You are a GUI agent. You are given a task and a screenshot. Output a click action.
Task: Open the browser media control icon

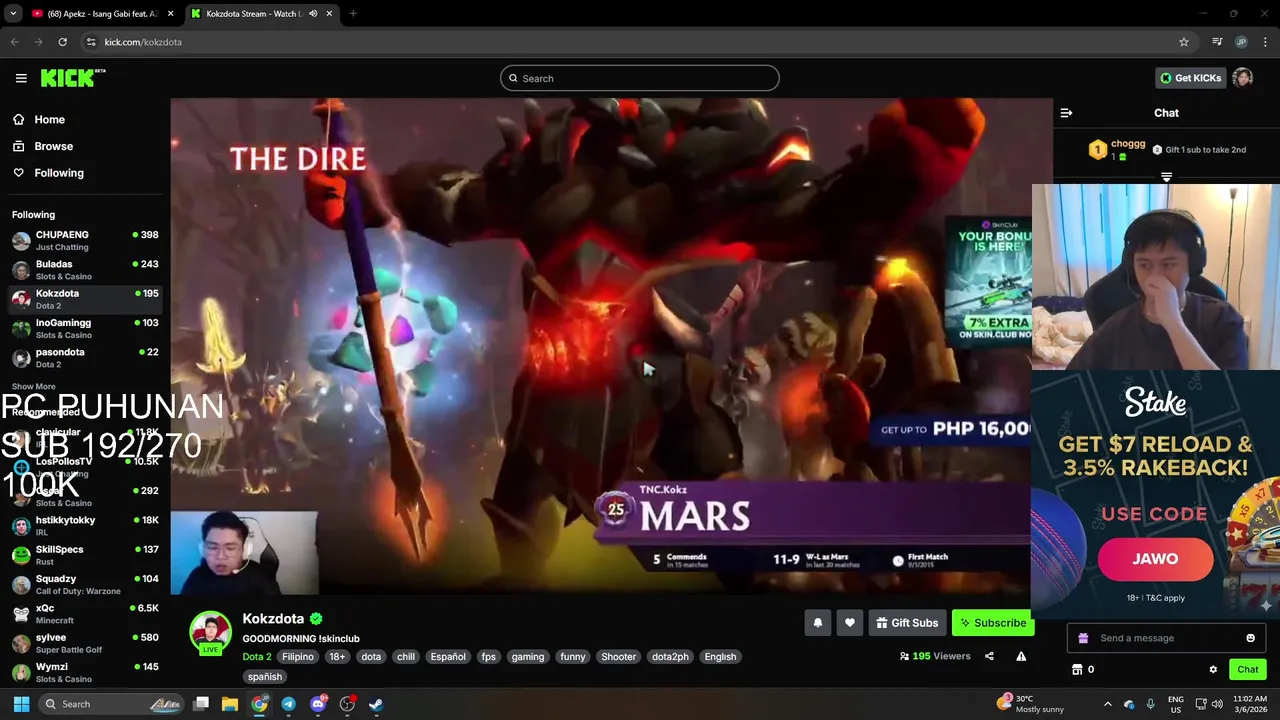(x=1217, y=42)
